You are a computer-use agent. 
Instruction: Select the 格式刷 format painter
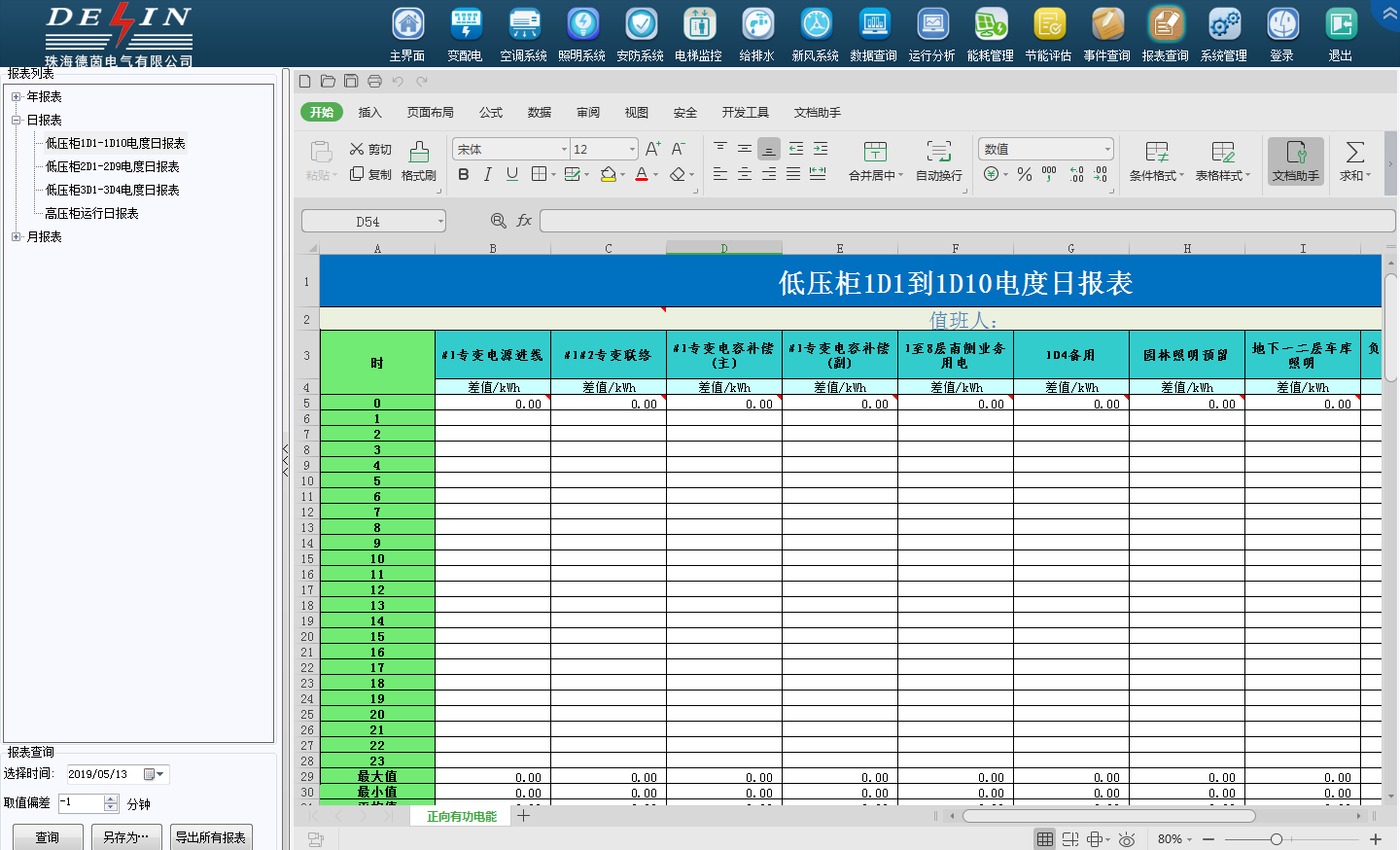(x=419, y=161)
